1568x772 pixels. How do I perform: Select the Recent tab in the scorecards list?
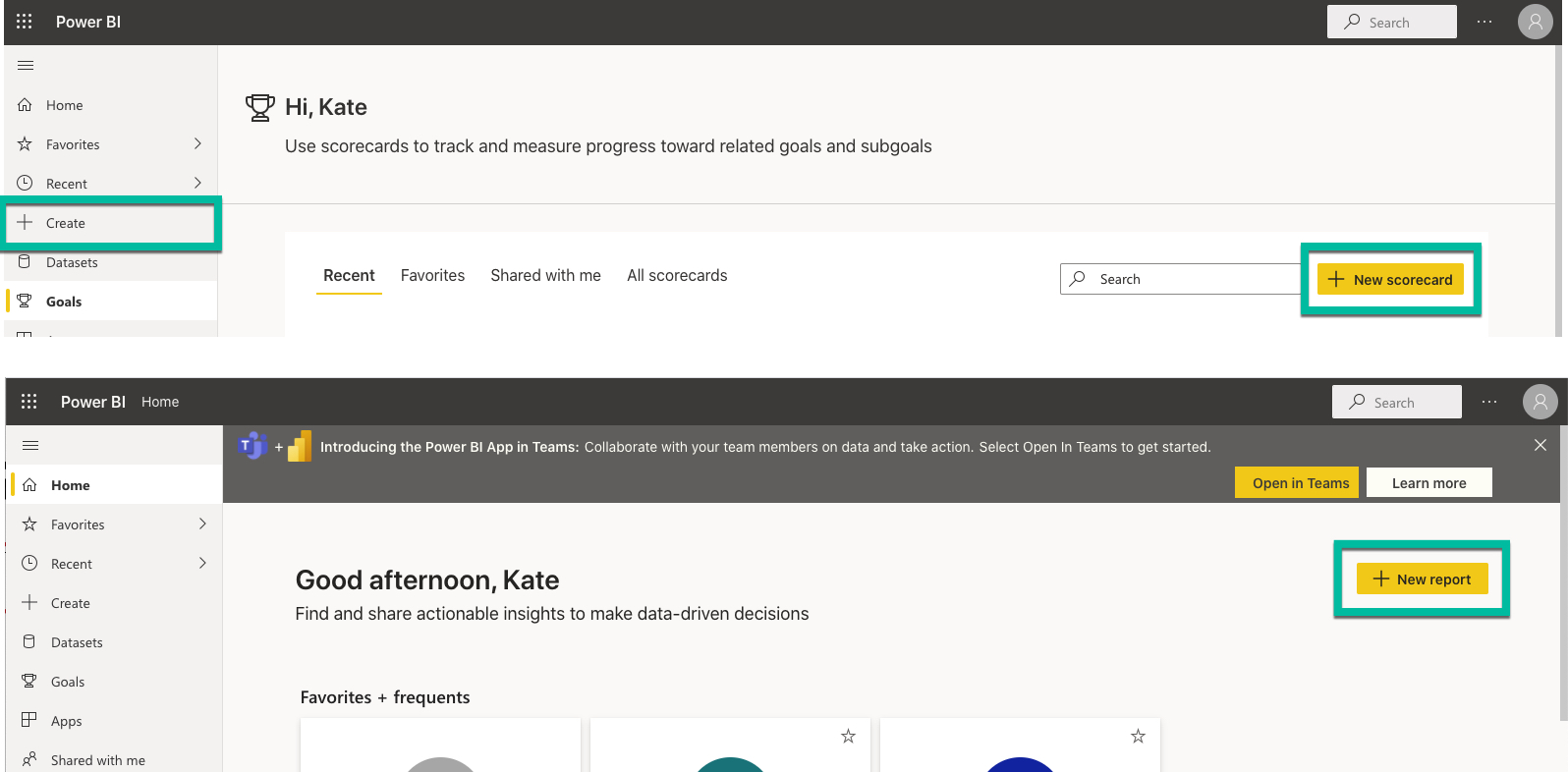349,276
